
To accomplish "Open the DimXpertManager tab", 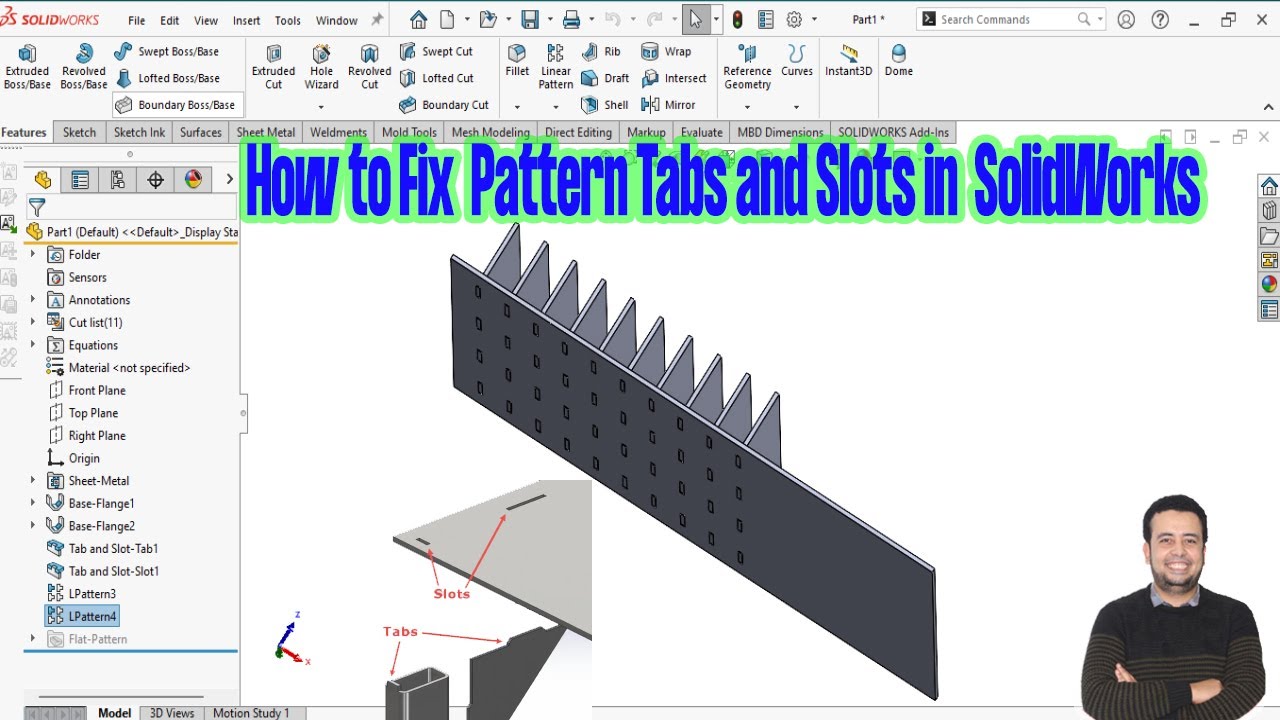I will 155,179.
